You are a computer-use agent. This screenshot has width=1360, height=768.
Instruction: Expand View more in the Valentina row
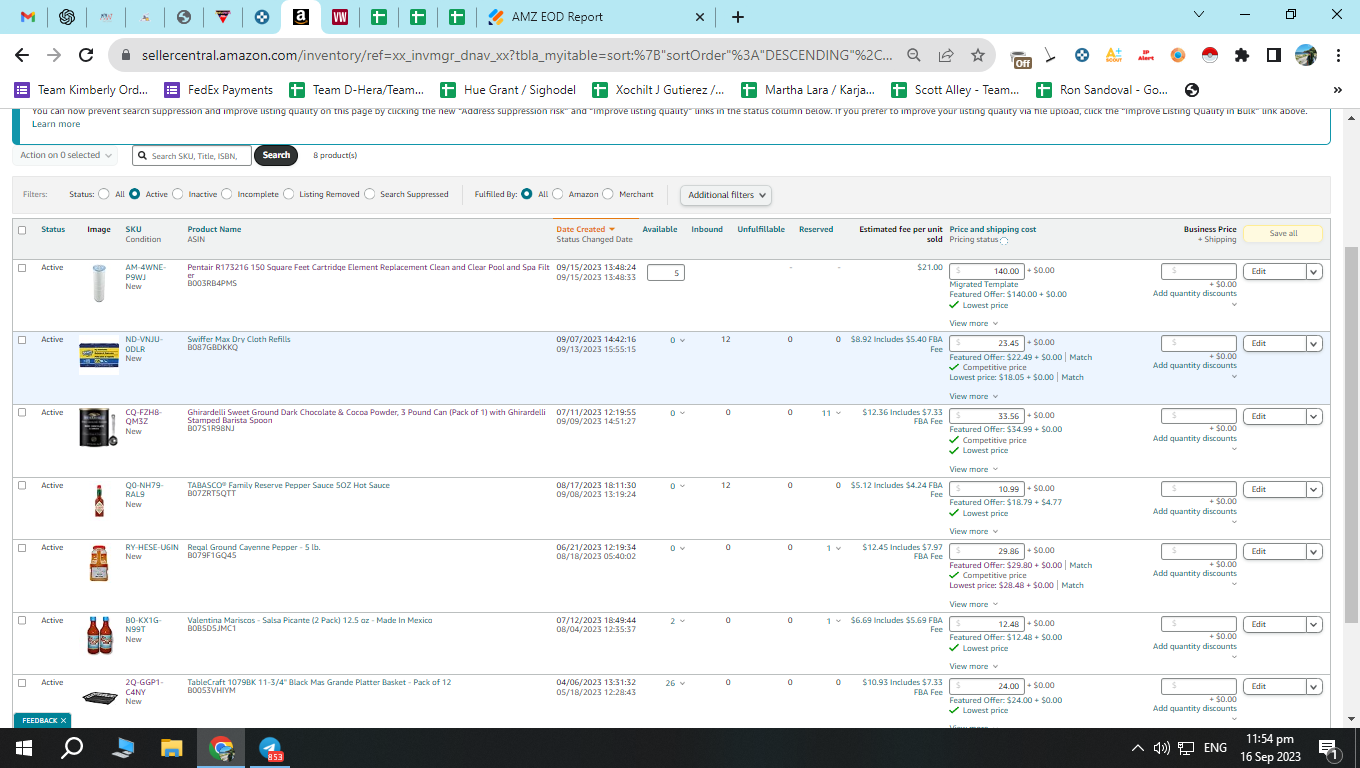coord(972,666)
